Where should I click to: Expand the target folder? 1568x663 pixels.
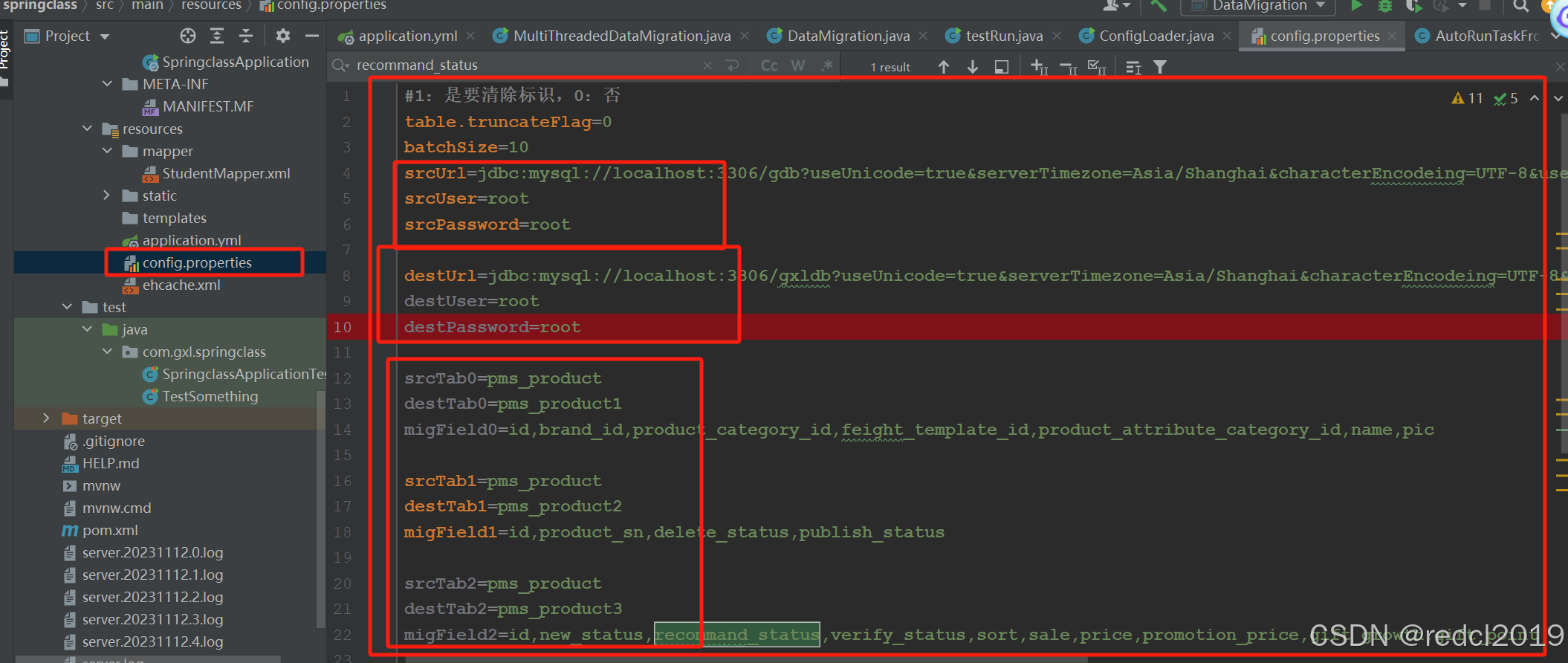[46, 418]
